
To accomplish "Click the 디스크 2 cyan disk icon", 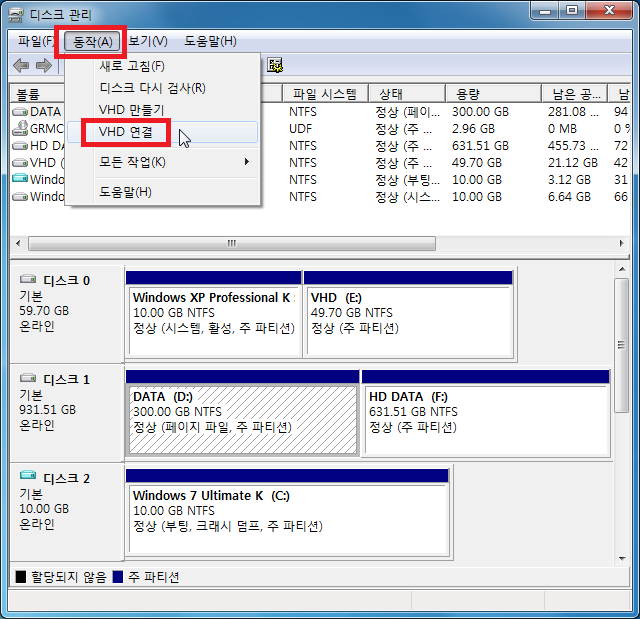I will 28,475.
